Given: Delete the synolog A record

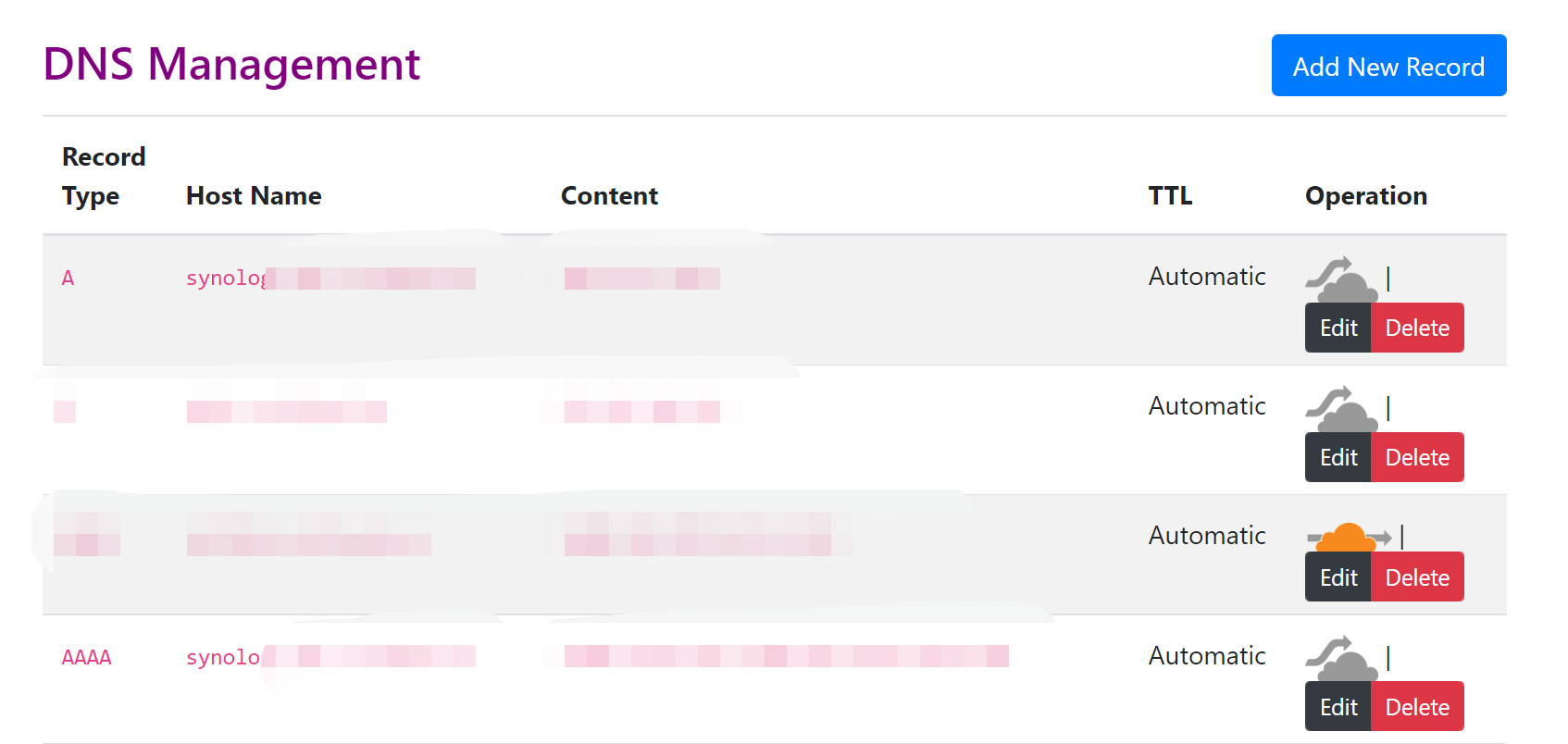Looking at the screenshot, I should (1417, 328).
